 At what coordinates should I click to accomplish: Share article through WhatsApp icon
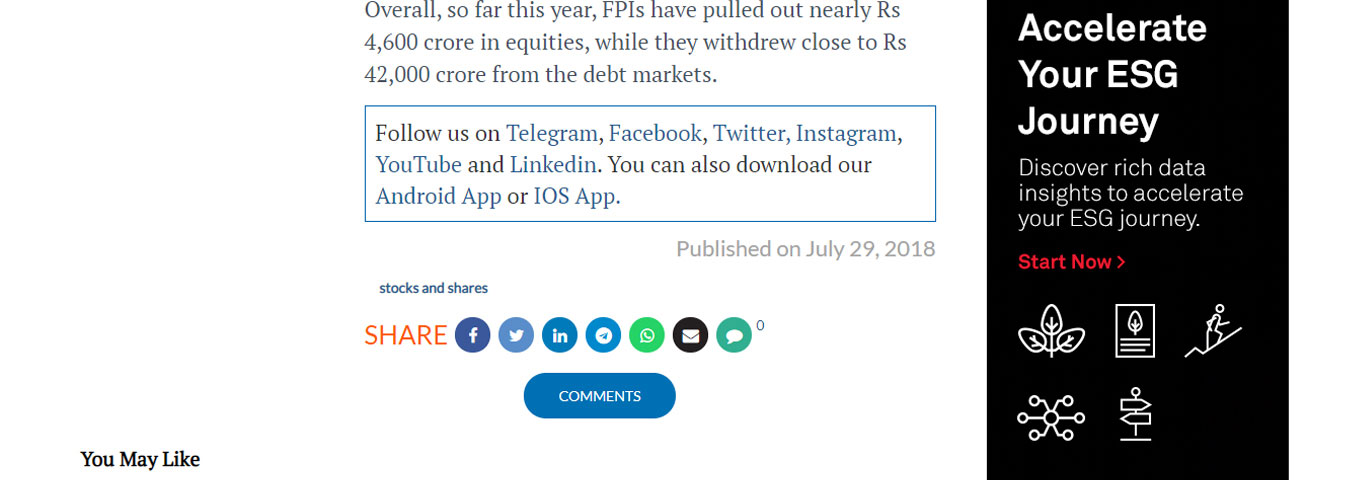(x=647, y=335)
